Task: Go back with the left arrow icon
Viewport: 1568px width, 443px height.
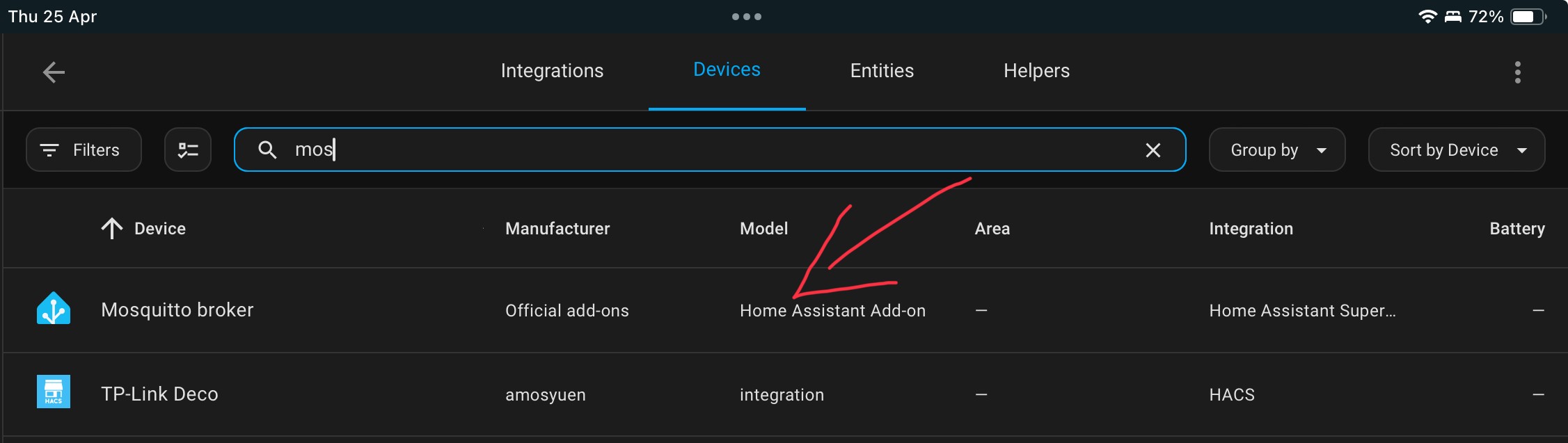Action: point(54,72)
